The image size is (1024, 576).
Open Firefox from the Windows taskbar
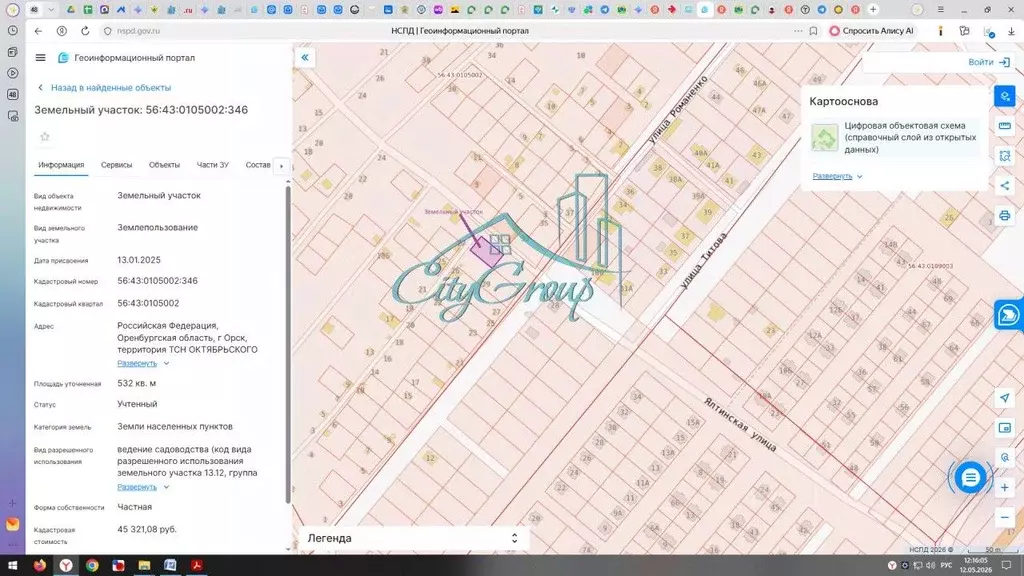click(40, 566)
